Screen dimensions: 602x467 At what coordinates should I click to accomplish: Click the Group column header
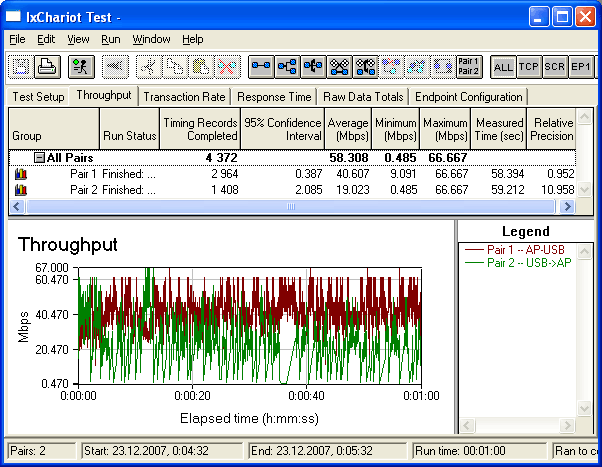coord(54,129)
